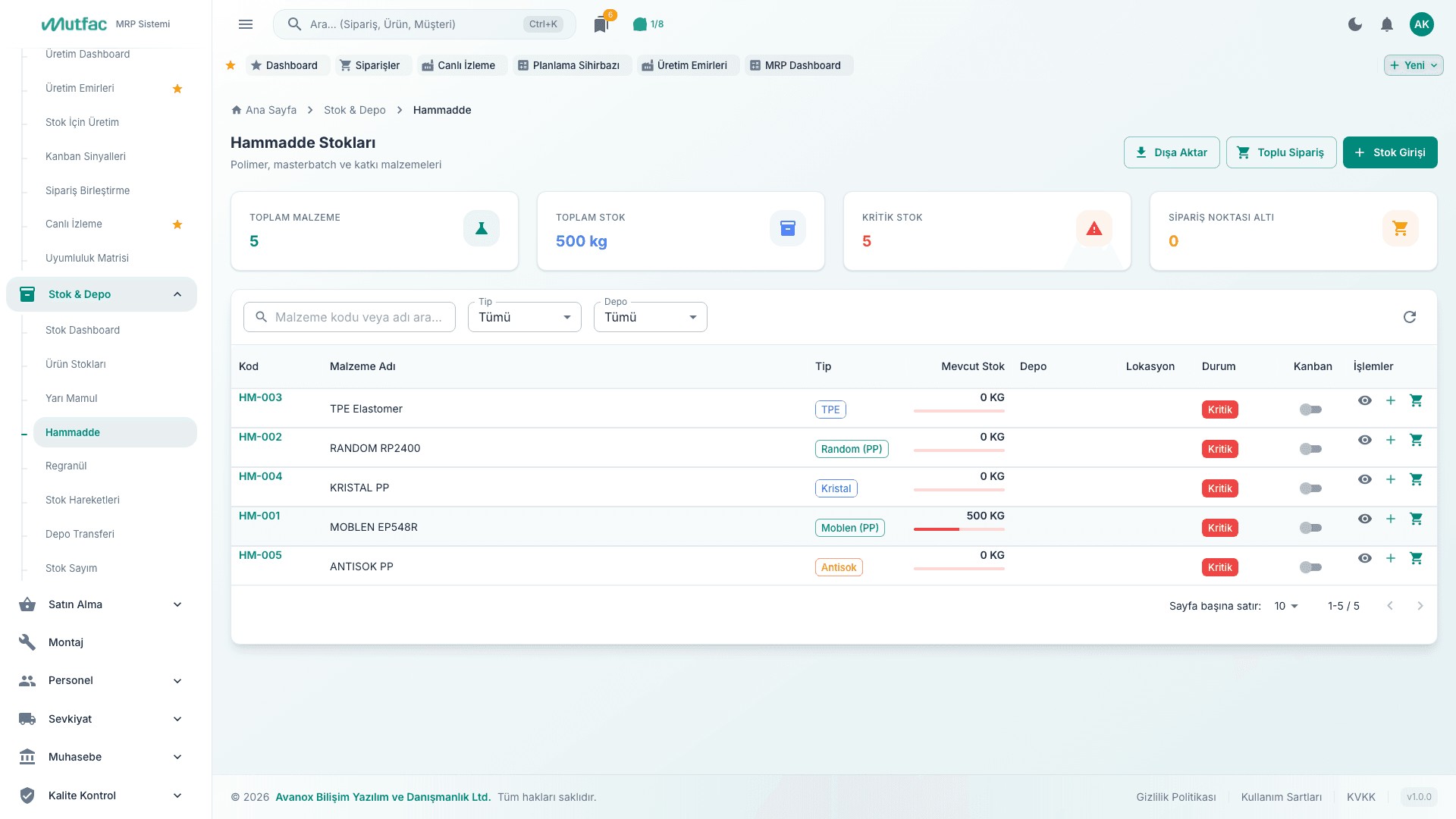This screenshot has height=819, width=1456.
Task: Click the Stok Girişi button
Action: (x=1390, y=152)
